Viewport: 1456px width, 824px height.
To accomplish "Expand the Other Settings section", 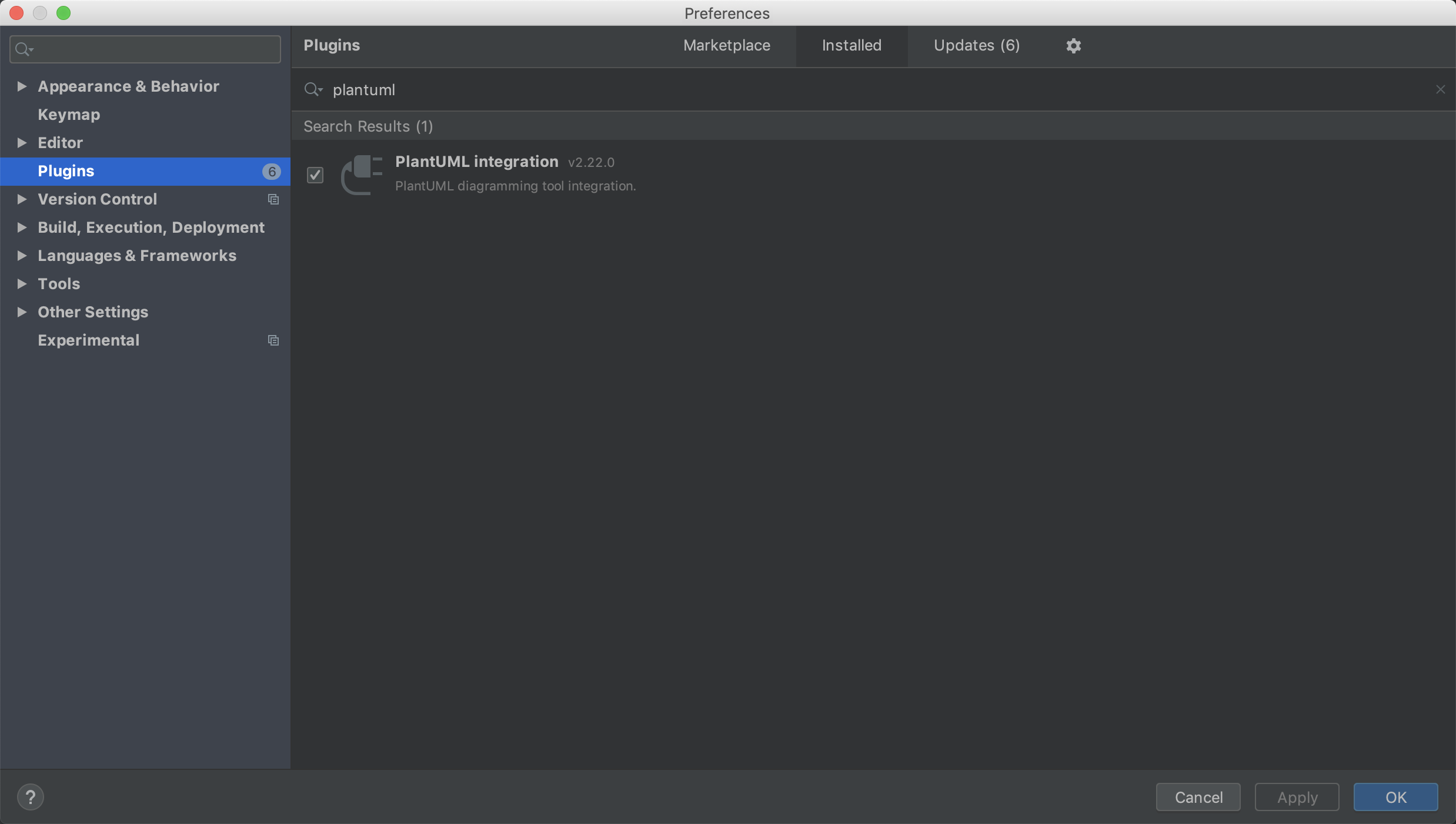I will pos(21,312).
